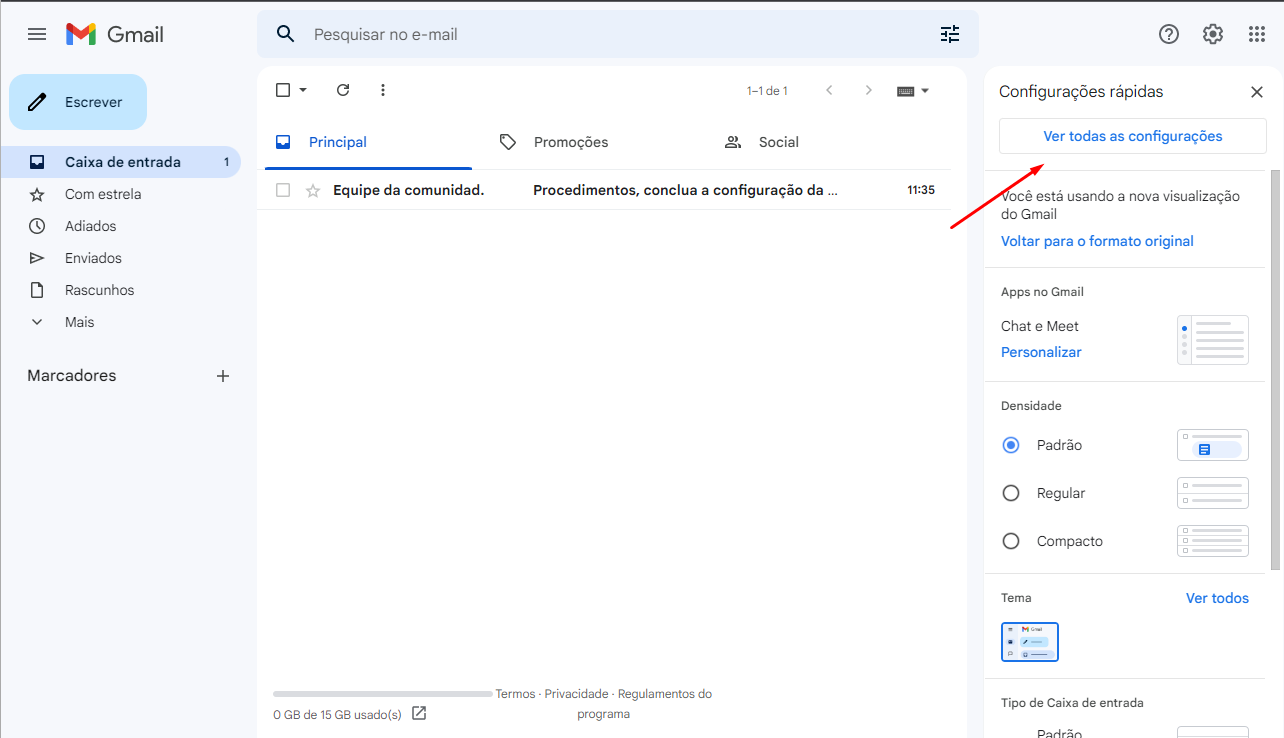Go to the older messages arrow
The height and width of the screenshot is (738, 1284).
[869, 90]
